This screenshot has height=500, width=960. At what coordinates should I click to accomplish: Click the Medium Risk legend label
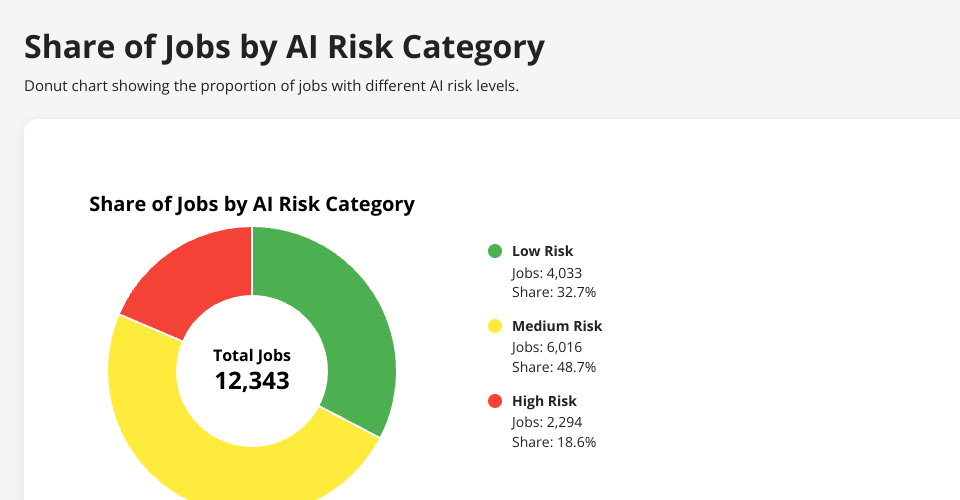(557, 326)
